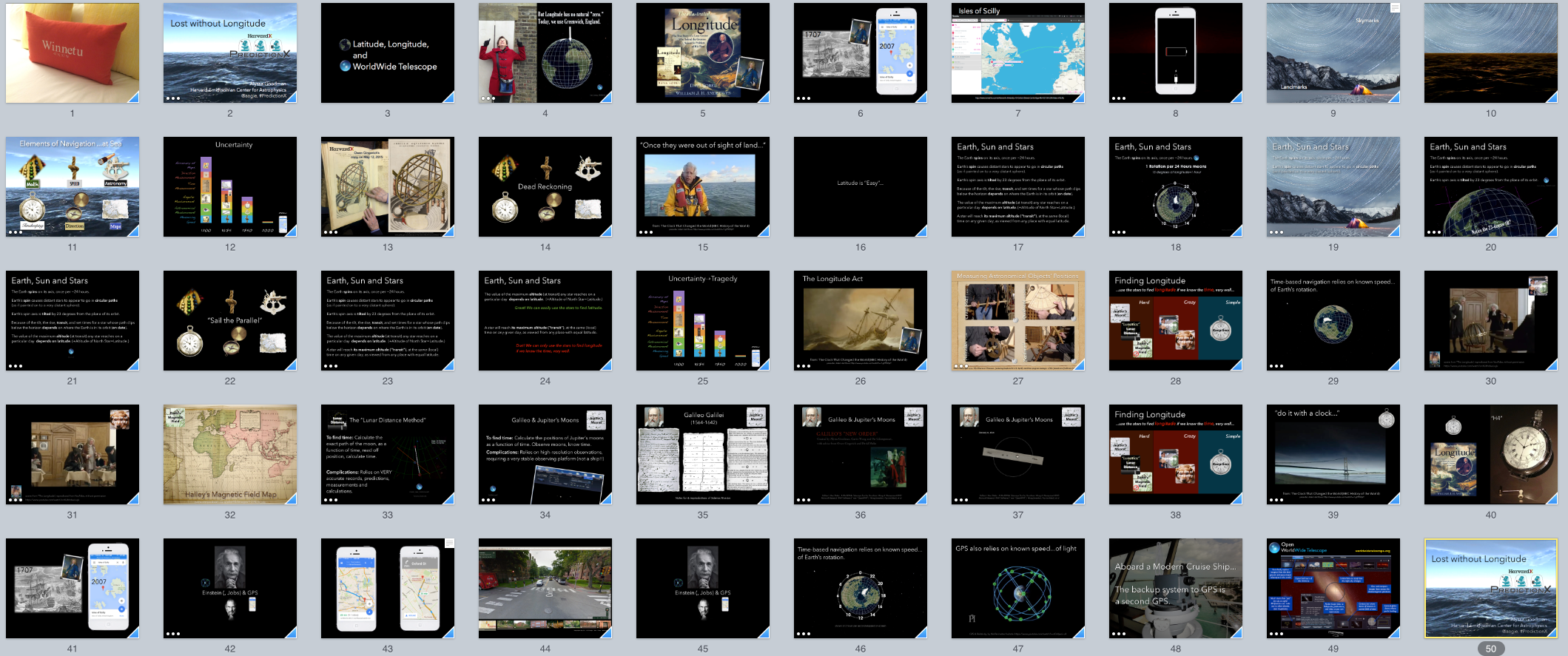Click the highlighted slide number 50 badge
Image resolution: width=1568 pixels, height=656 pixels.
coord(1490,649)
